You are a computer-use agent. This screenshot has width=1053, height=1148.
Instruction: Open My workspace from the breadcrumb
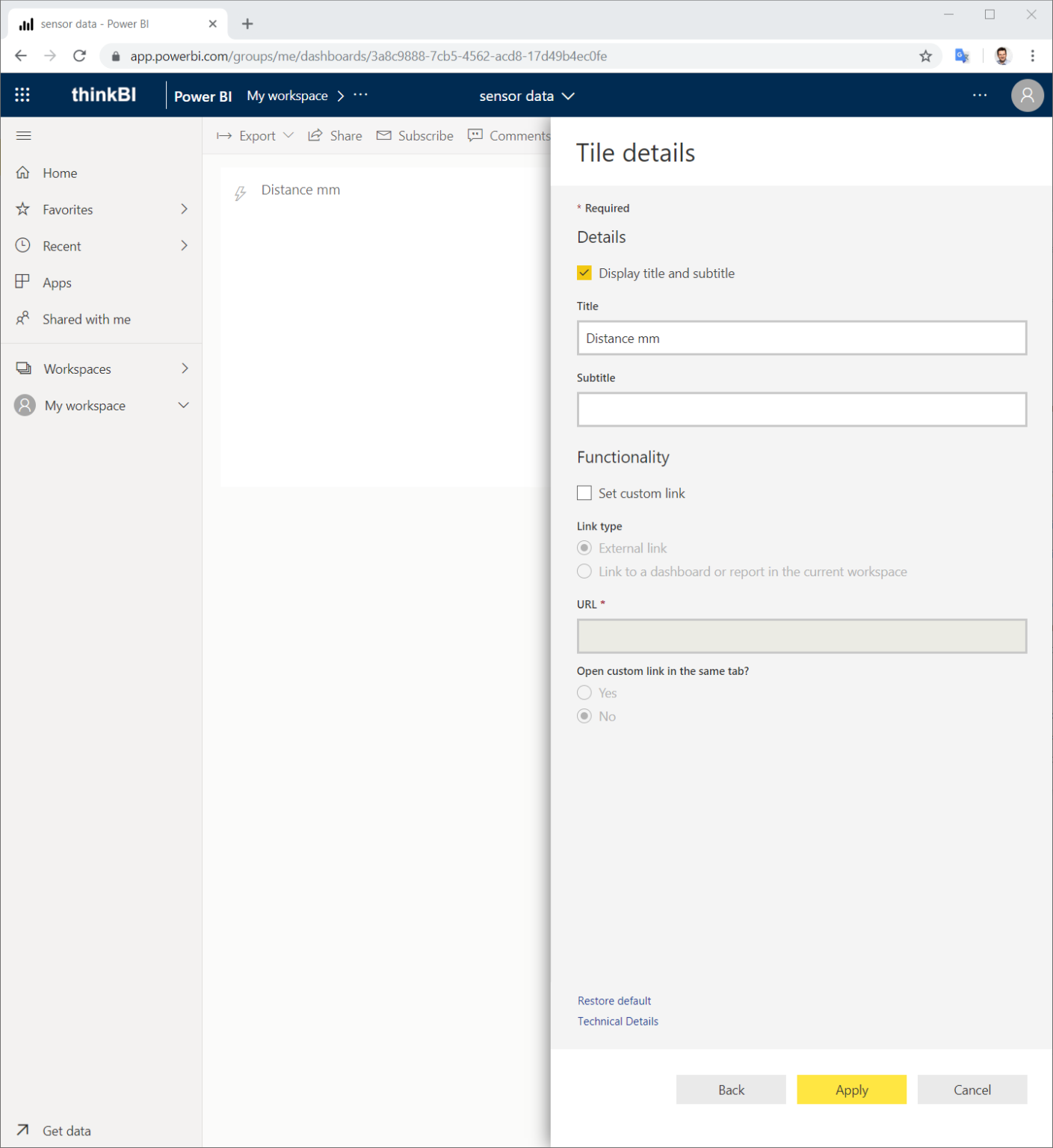tap(287, 96)
